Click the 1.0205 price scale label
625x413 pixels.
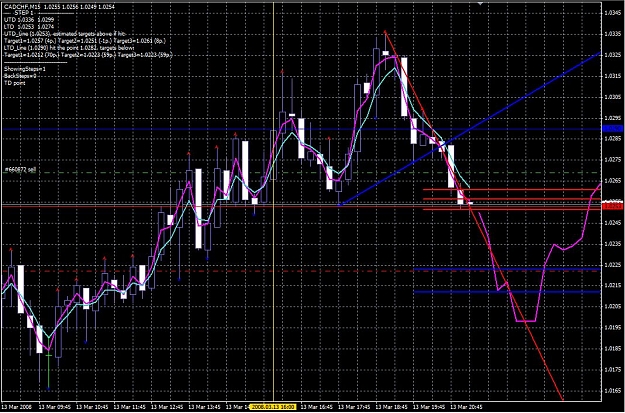tap(613, 306)
